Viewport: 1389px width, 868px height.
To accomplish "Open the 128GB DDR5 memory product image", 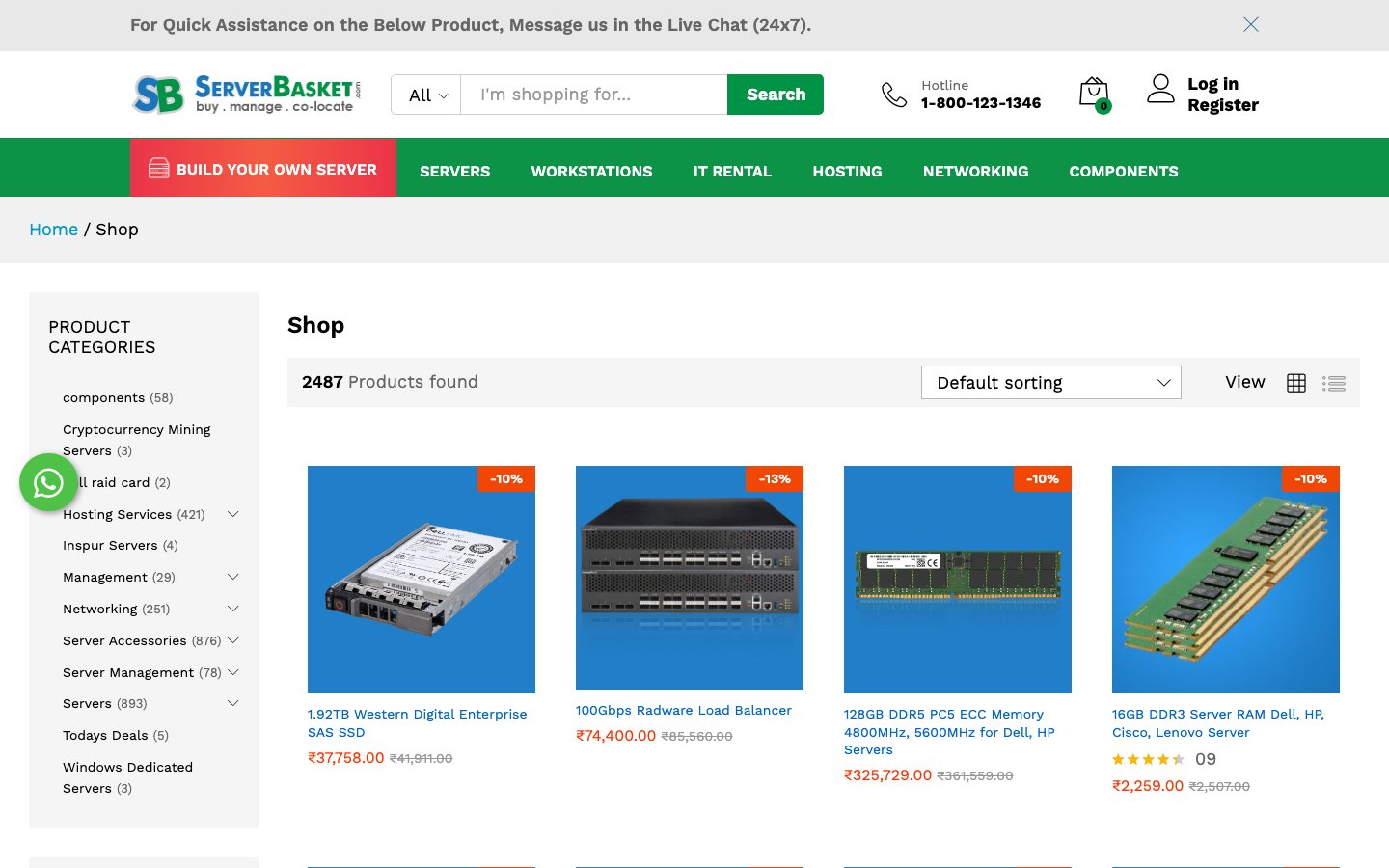I will [x=958, y=580].
